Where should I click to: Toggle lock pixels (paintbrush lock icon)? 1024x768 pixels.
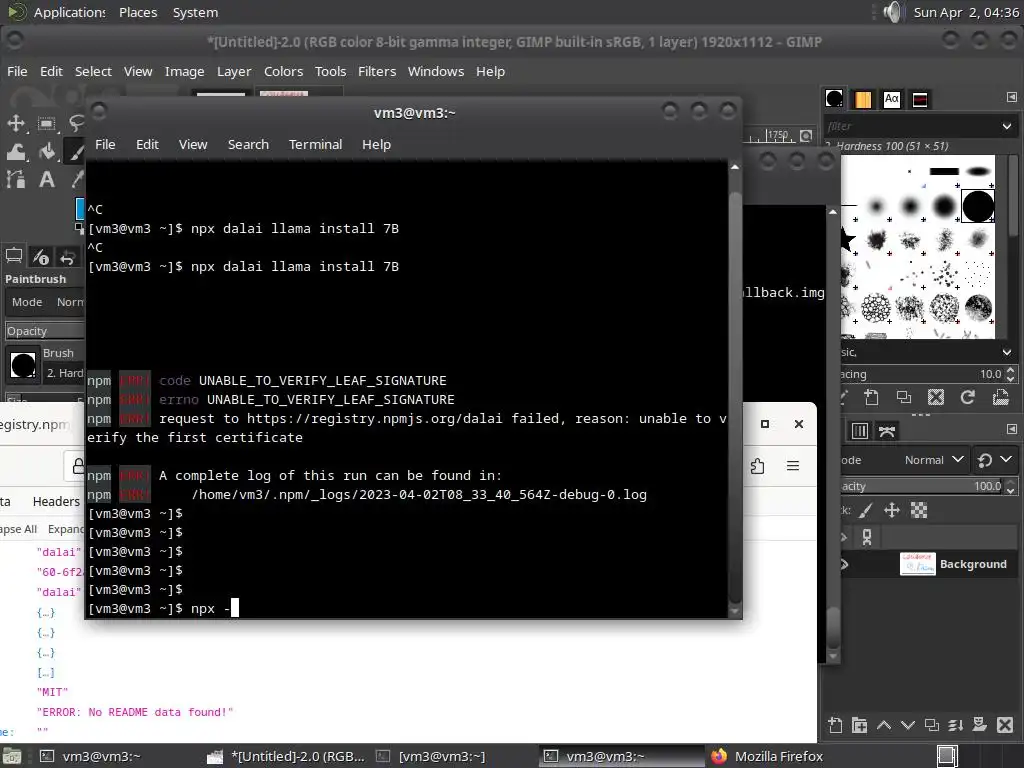(x=865, y=511)
